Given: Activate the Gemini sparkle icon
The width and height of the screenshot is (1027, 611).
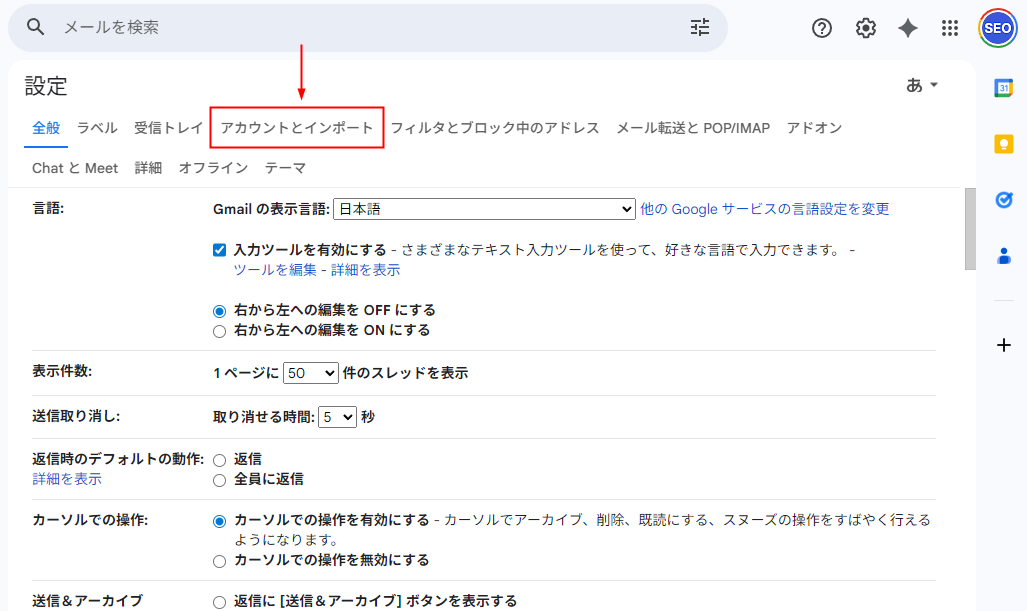Looking at the screenshot, I should coord(907,28).
